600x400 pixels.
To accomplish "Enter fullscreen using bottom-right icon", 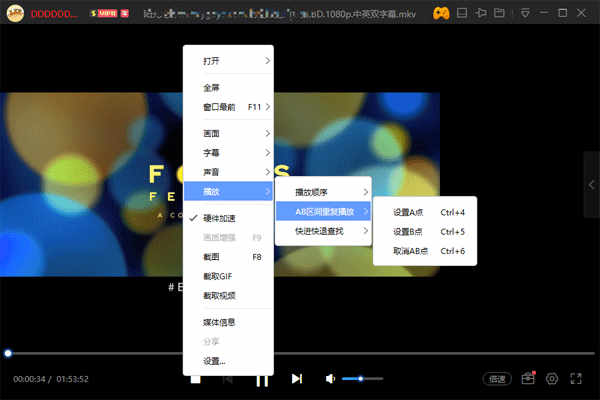I will click(x=576, y=379).
